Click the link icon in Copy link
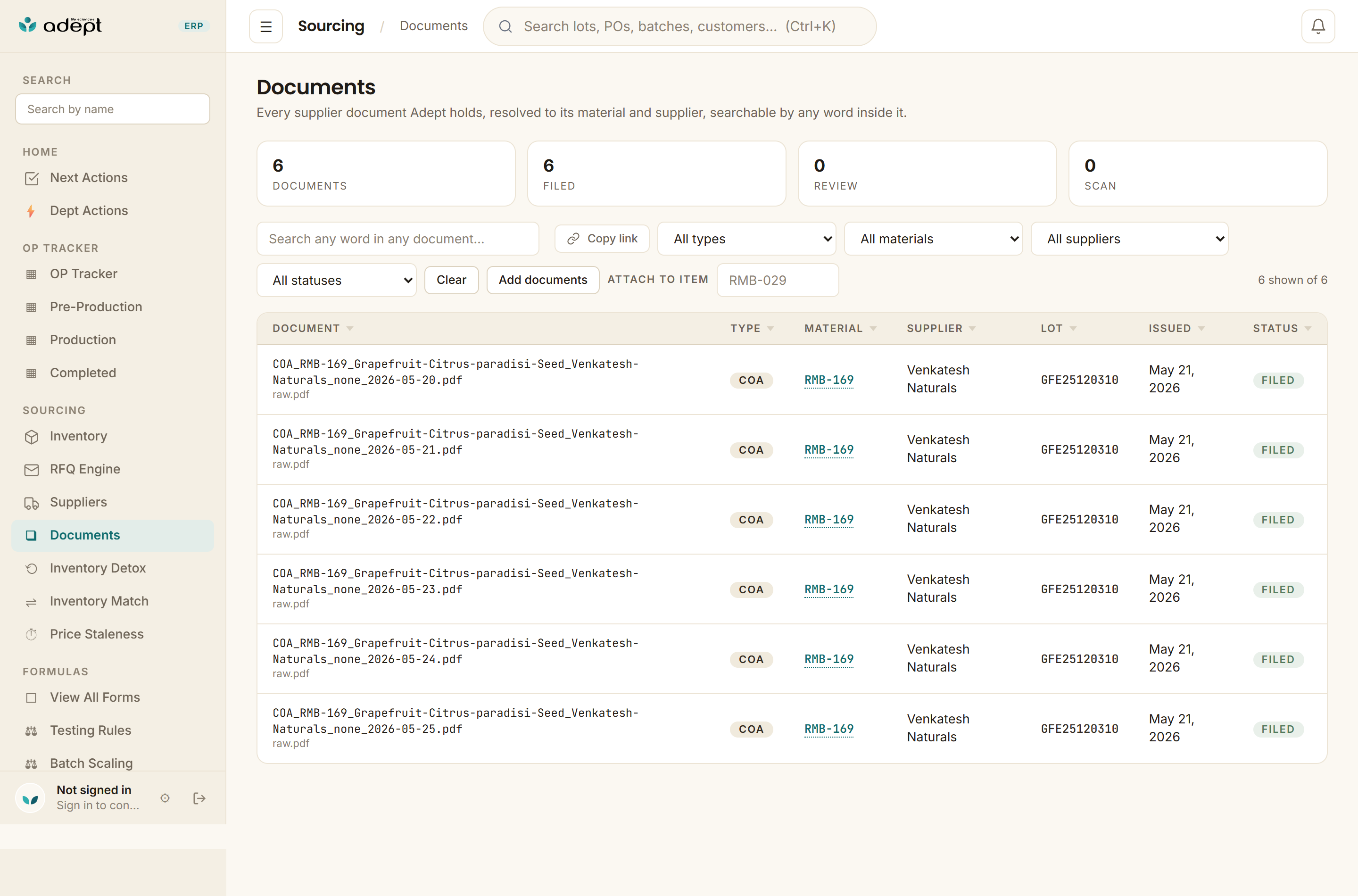The image size is (1358, 896). pos(573,238)
